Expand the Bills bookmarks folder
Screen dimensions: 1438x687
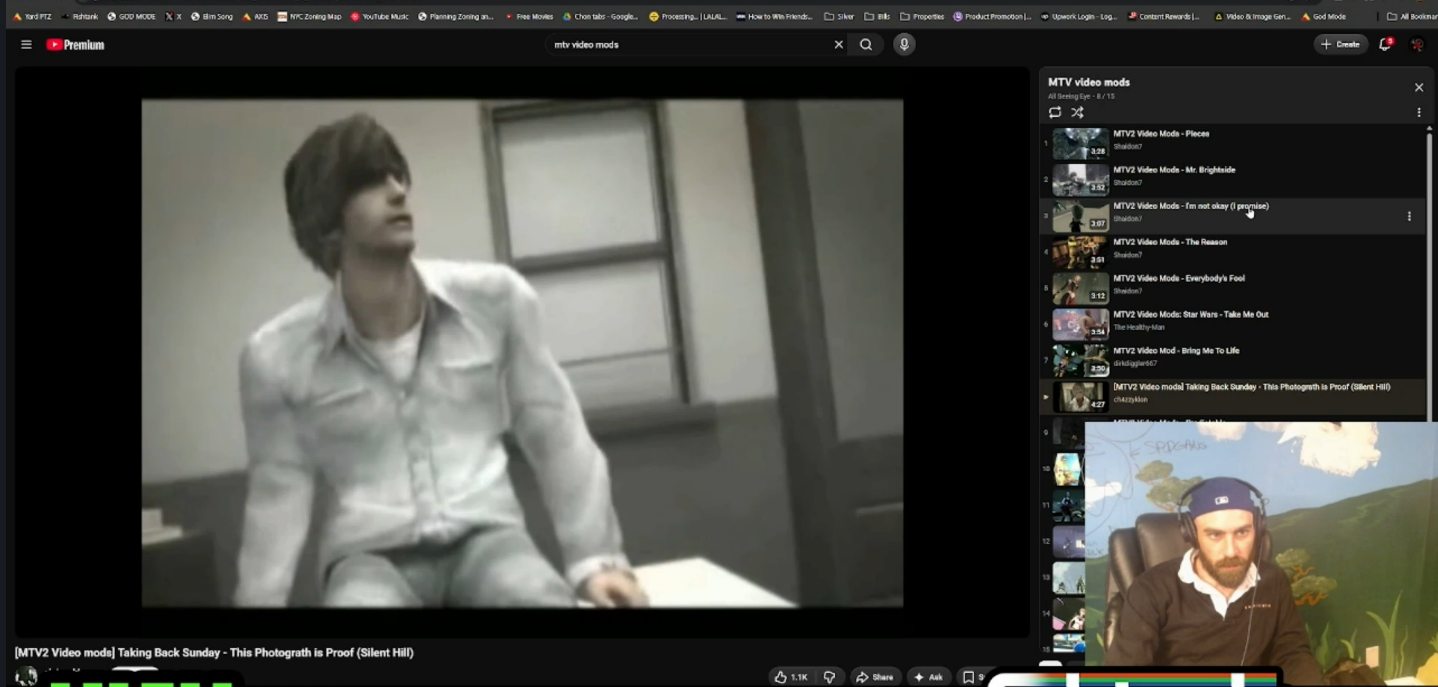(x=877, y=16)
